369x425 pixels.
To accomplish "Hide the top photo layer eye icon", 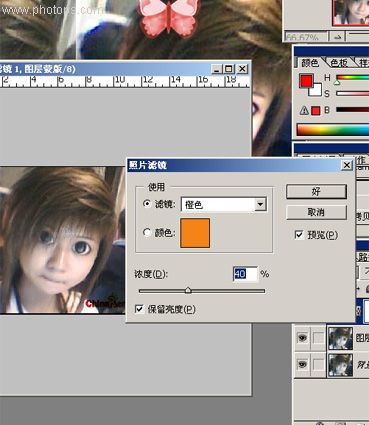I will 302,338.
